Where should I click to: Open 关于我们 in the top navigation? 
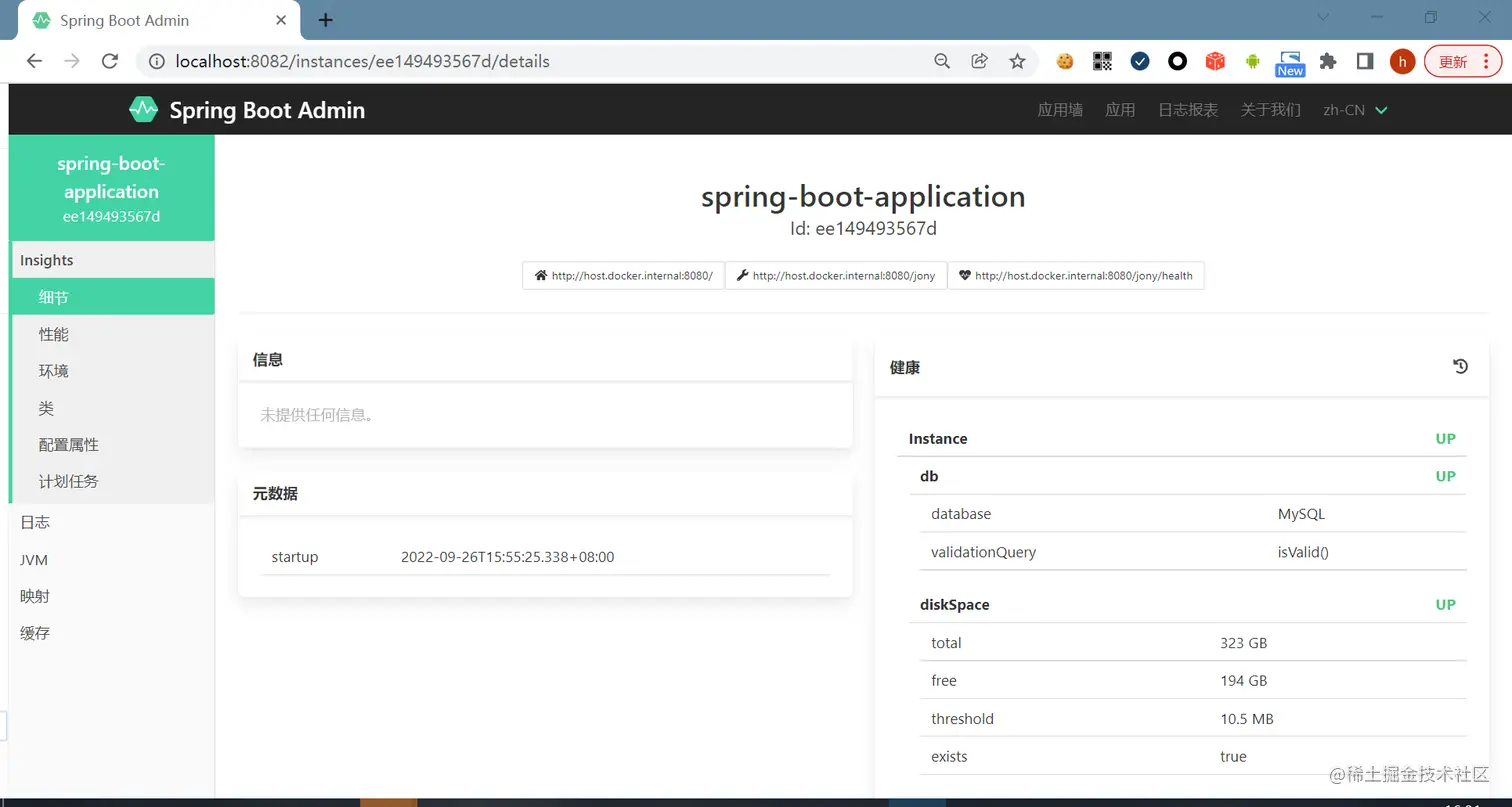click(x=1271, y=110)
